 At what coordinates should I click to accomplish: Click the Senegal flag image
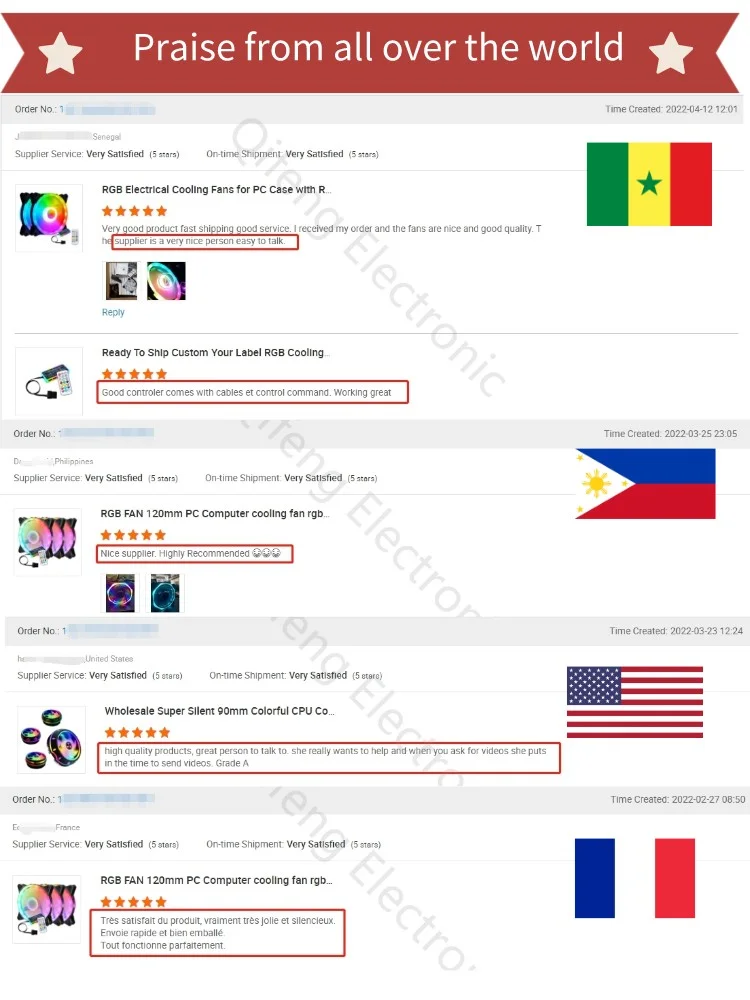[x=649, y=184]
